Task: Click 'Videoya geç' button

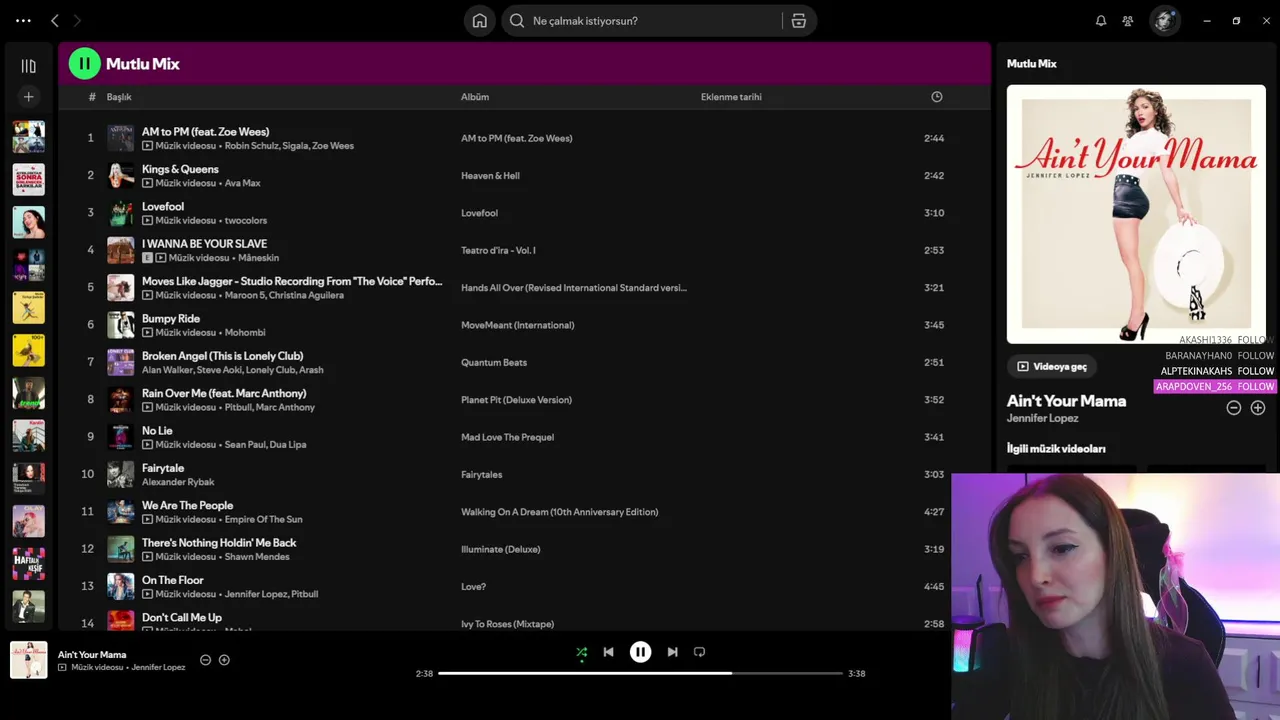Action: click(1051, 366)
